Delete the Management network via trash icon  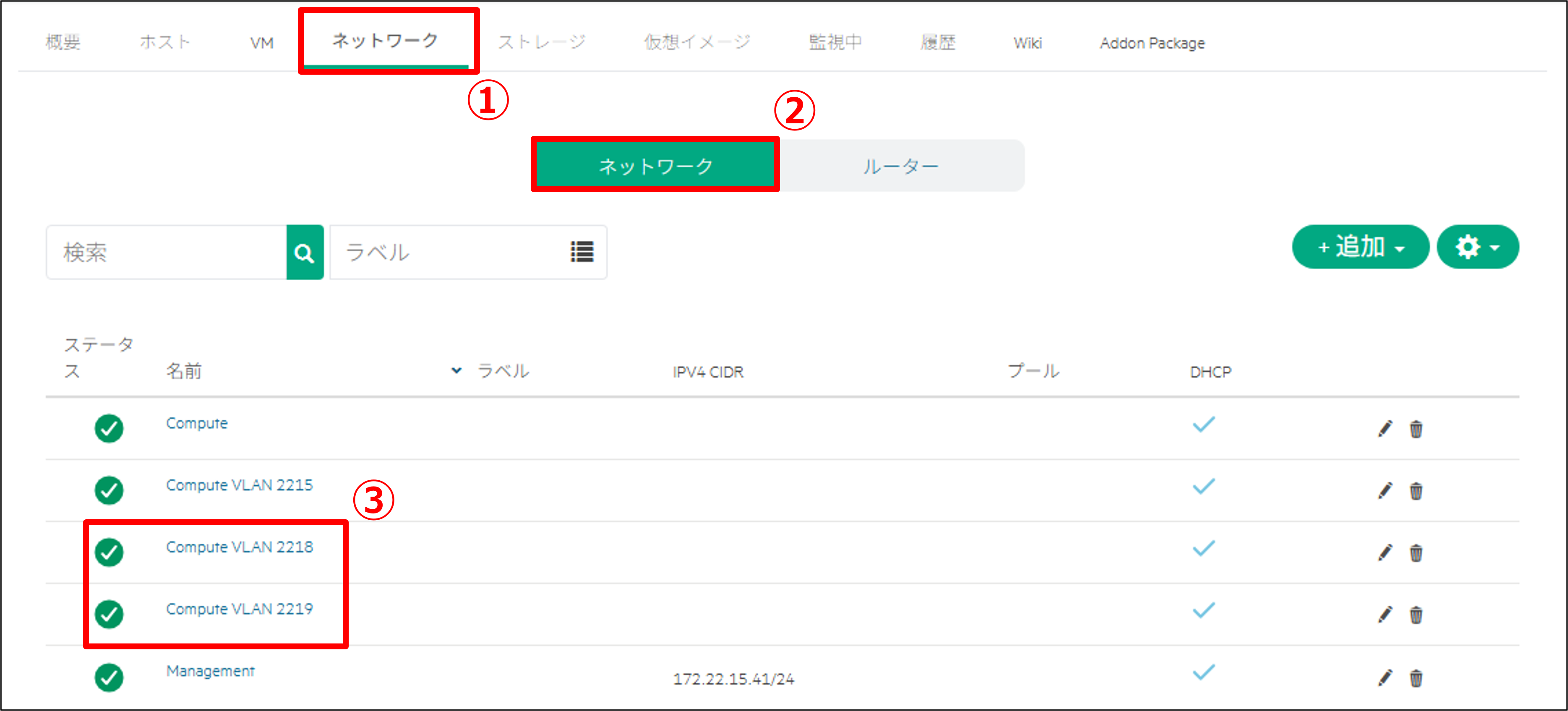(x=1416, y=677)
